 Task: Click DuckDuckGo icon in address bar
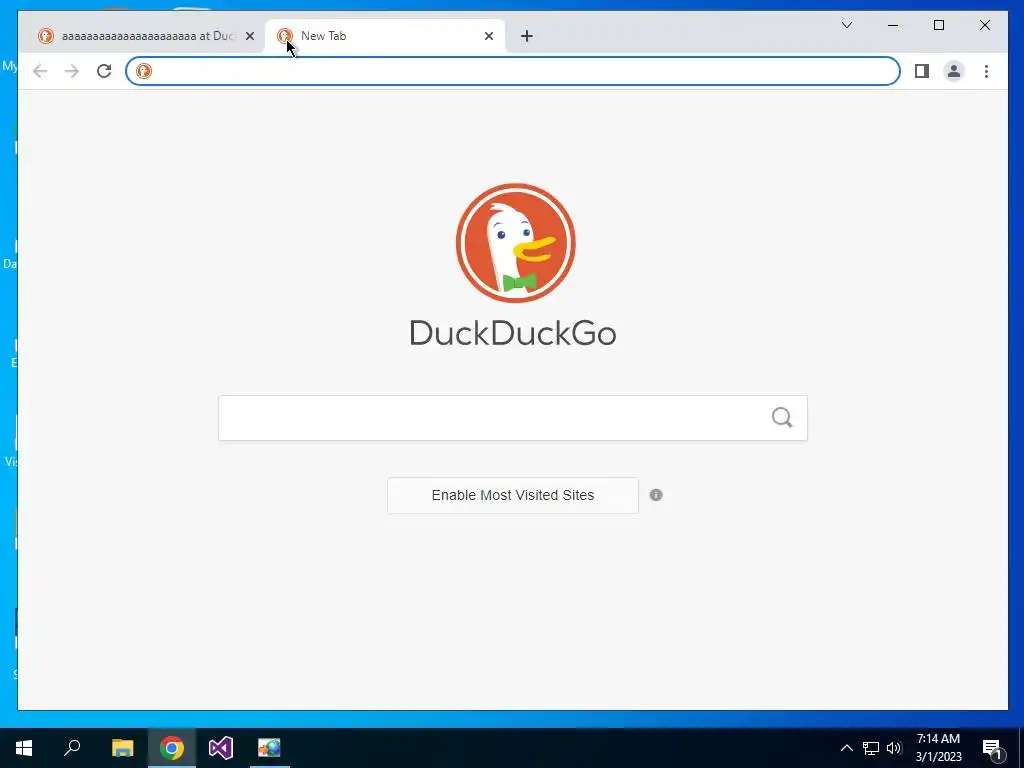[x=144, y=71]
